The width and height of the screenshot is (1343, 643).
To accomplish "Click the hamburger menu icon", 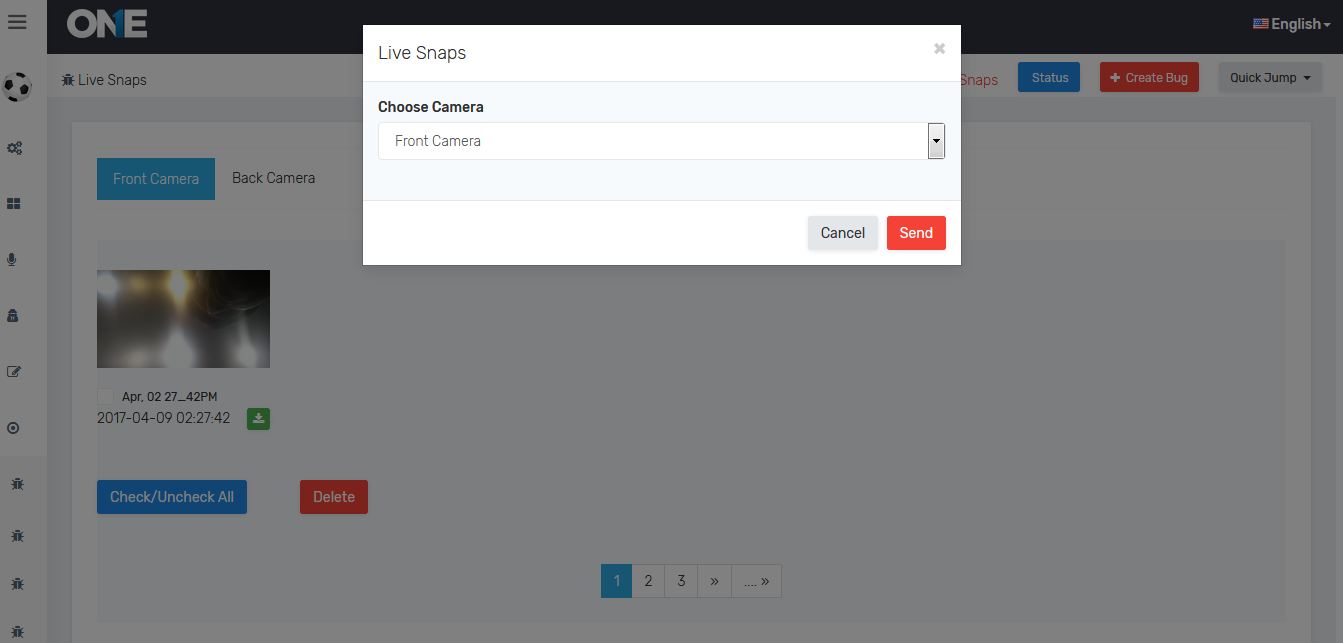I will point(17,22).
